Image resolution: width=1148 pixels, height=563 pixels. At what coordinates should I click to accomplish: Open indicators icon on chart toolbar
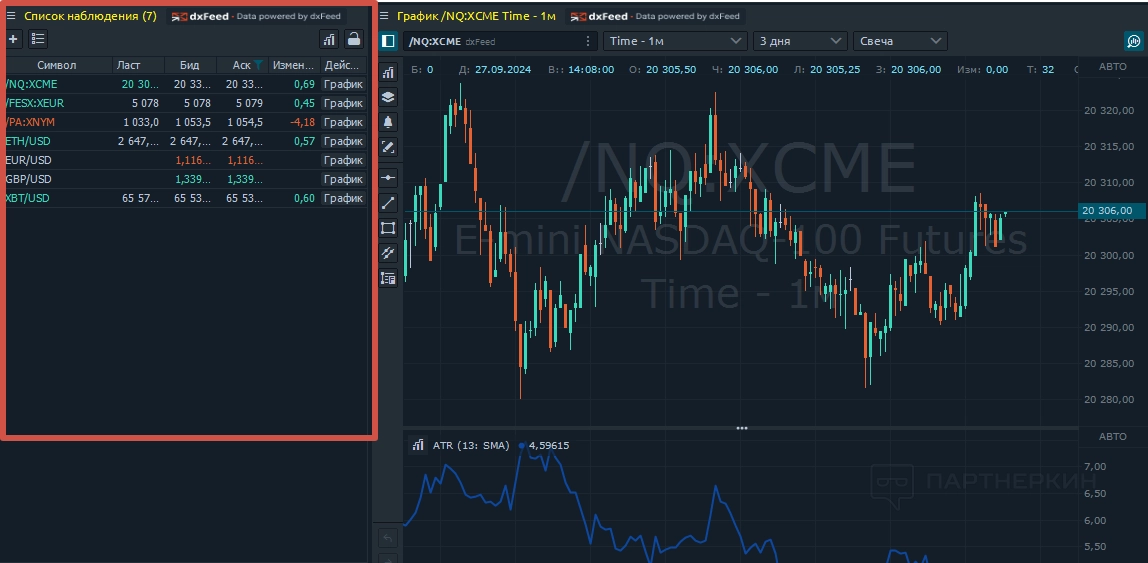coord(388,72)
